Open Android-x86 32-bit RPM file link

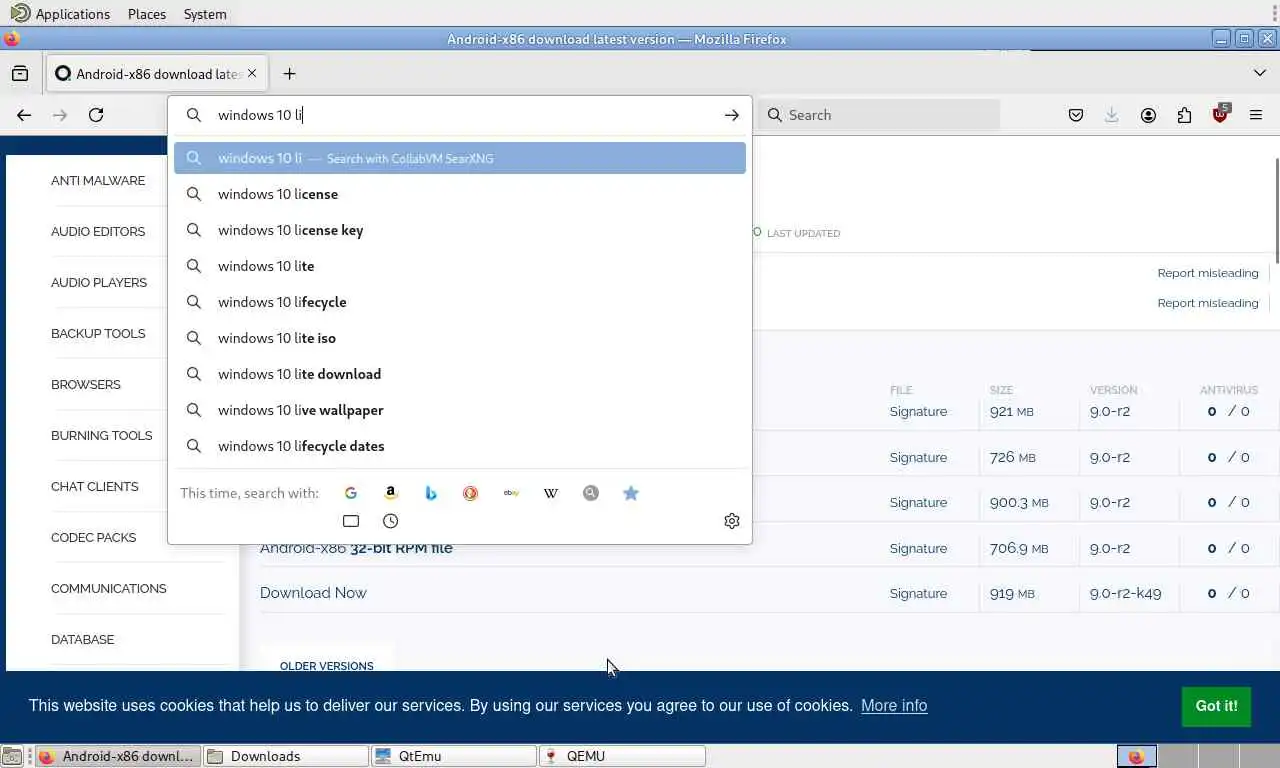[x=356, y=548]
